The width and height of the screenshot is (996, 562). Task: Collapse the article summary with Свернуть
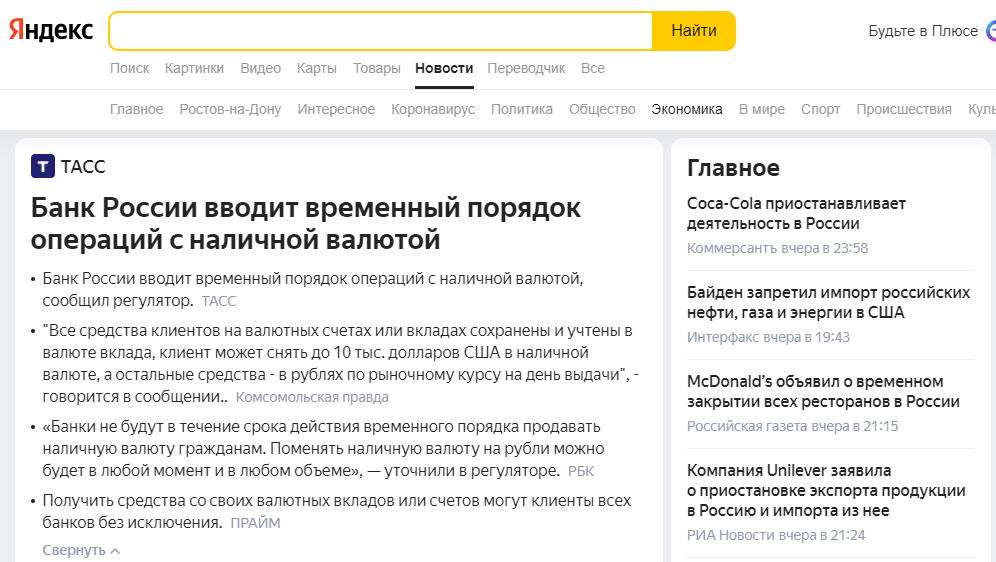coord(81,550)
